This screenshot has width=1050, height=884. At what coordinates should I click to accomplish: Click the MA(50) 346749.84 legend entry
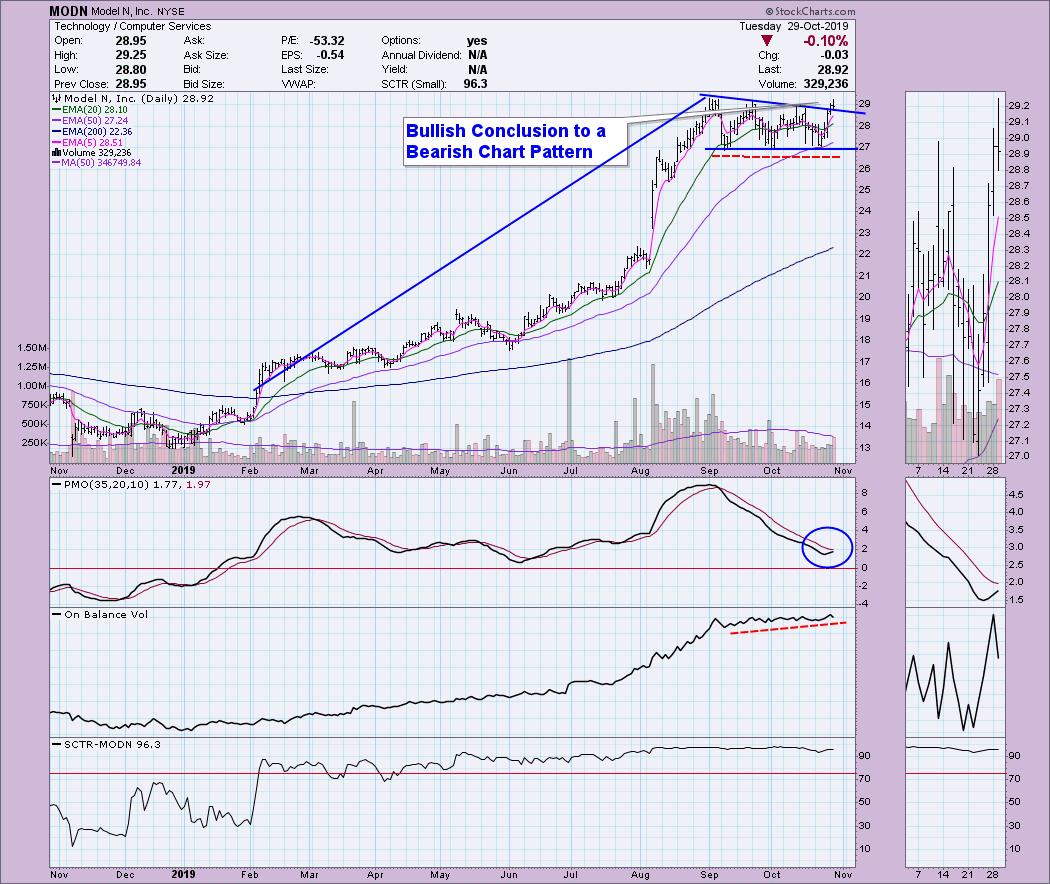pyautogui.click(x=101, y=163)
